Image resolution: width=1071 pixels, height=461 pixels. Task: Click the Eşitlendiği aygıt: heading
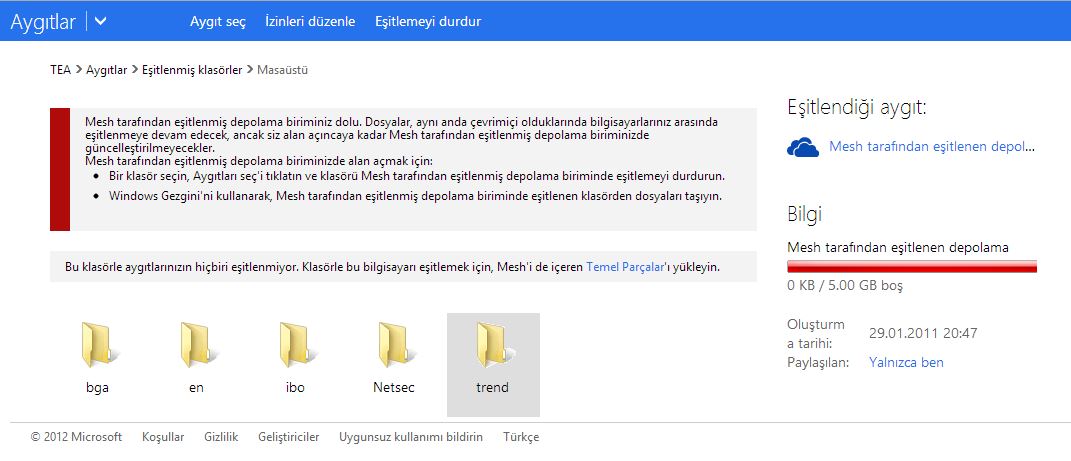(x=857, y=108)
